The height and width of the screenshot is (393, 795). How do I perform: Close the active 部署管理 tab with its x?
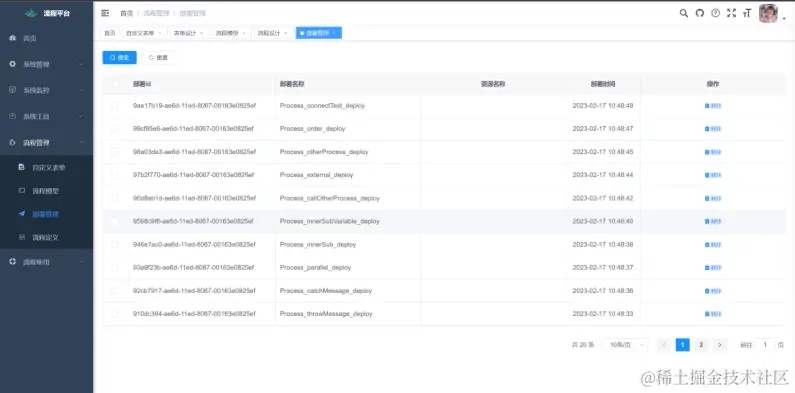click(334, 33)
